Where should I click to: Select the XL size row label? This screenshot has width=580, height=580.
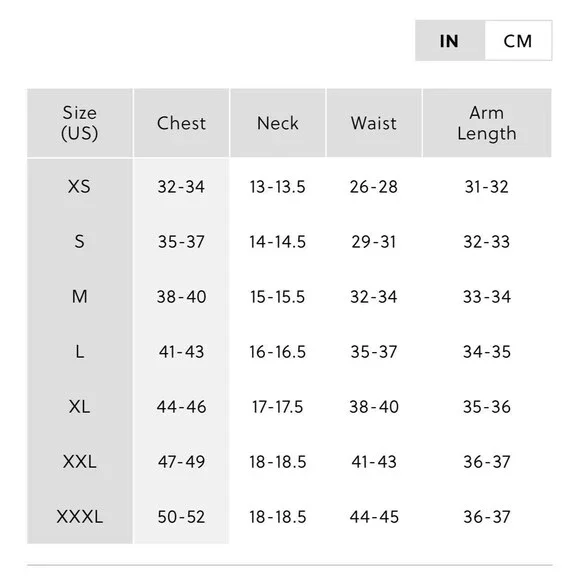pyautogui.click(x=79, y=407)
